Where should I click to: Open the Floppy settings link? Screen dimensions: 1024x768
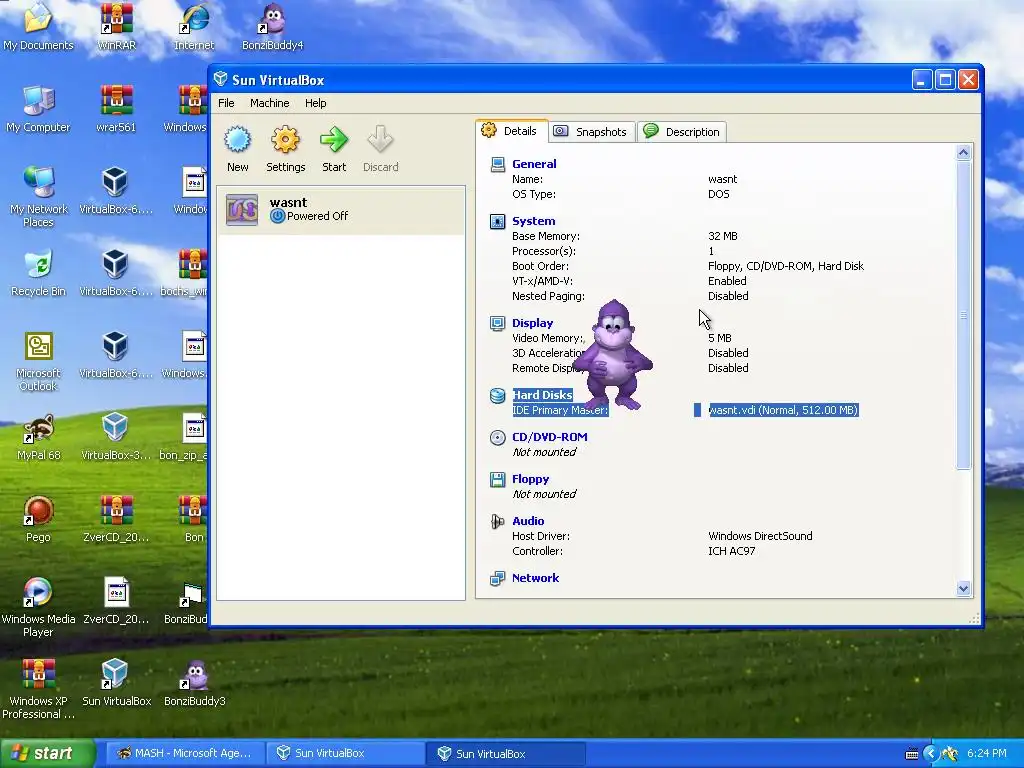click(530, 479)
